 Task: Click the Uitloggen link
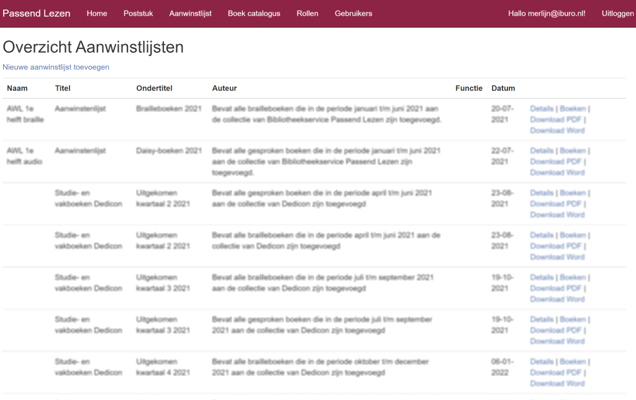click(617, 14)
